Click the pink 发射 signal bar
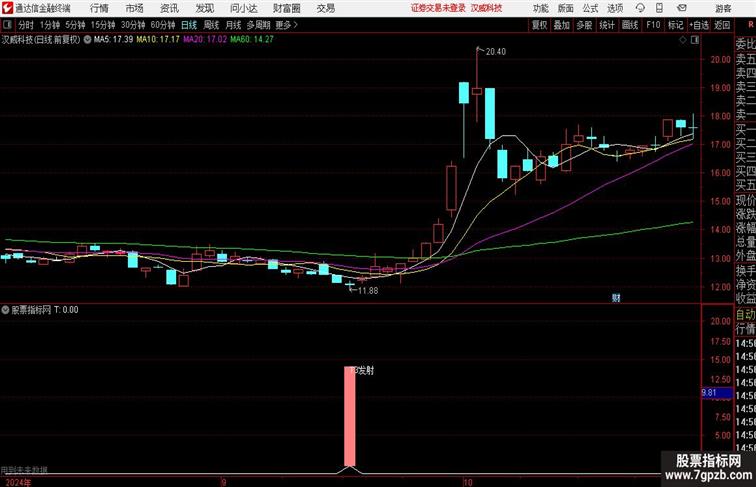756x487 pixels. tap(350, 416)
